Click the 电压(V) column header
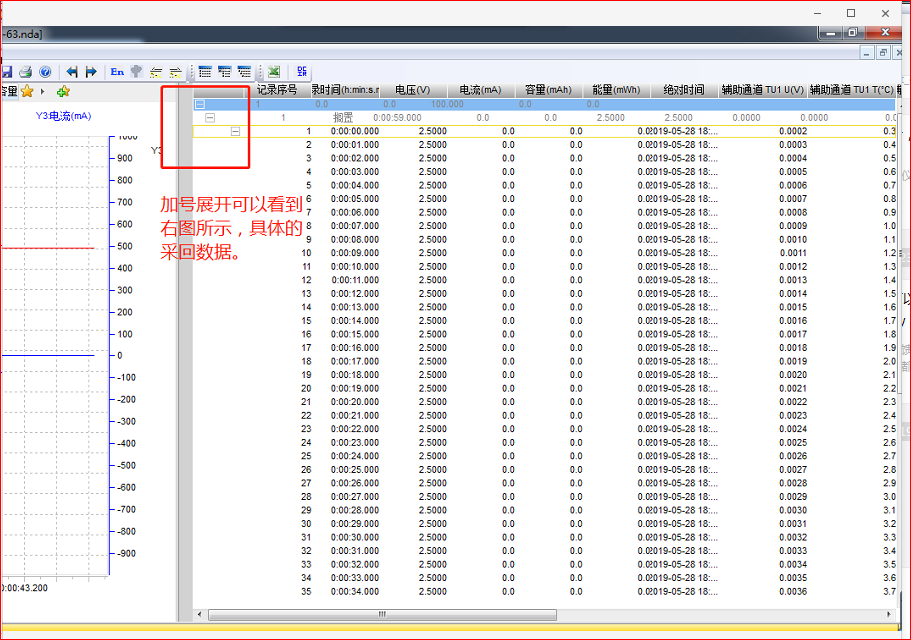 (413, 89)
